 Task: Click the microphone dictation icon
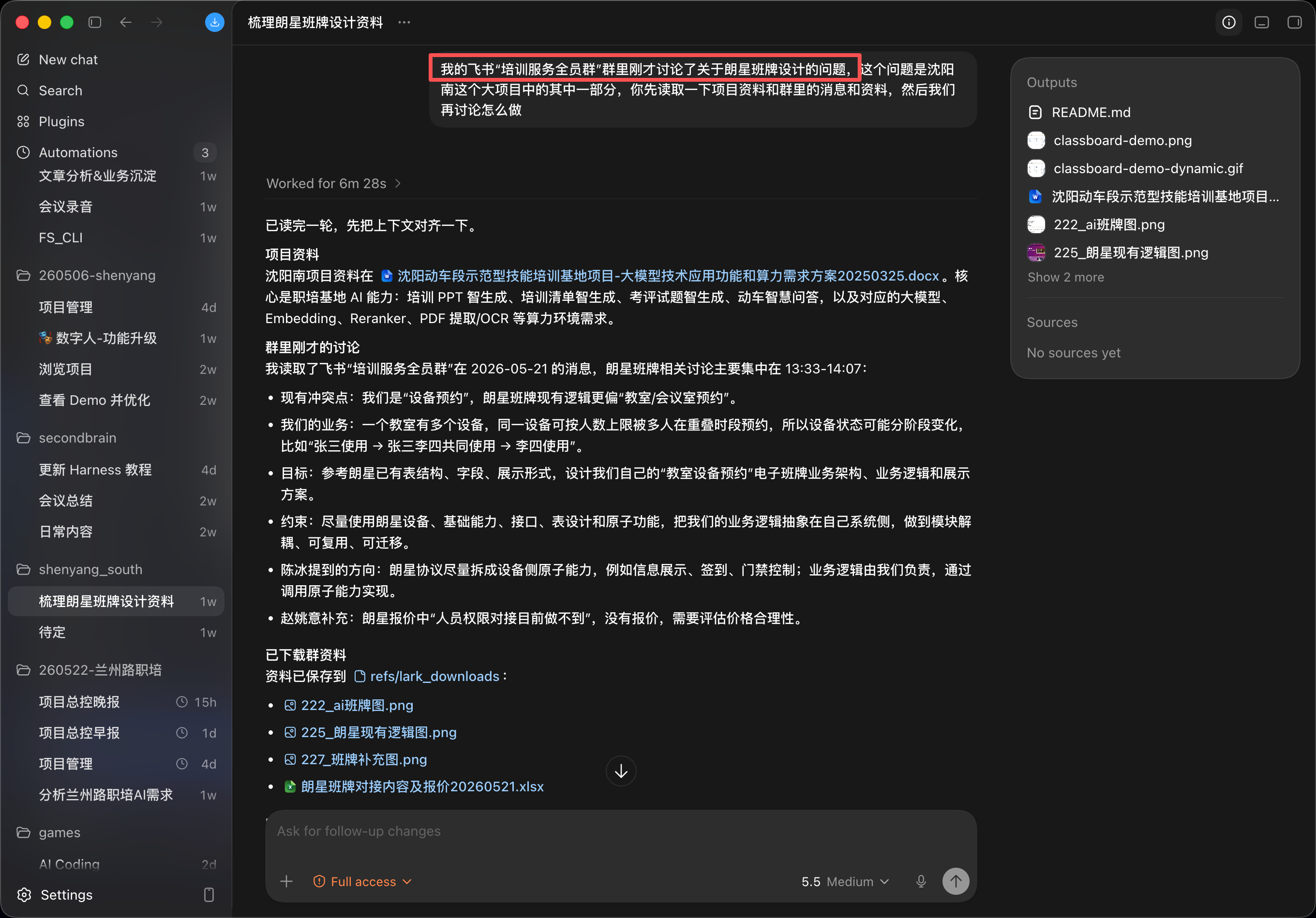point(921,882)
